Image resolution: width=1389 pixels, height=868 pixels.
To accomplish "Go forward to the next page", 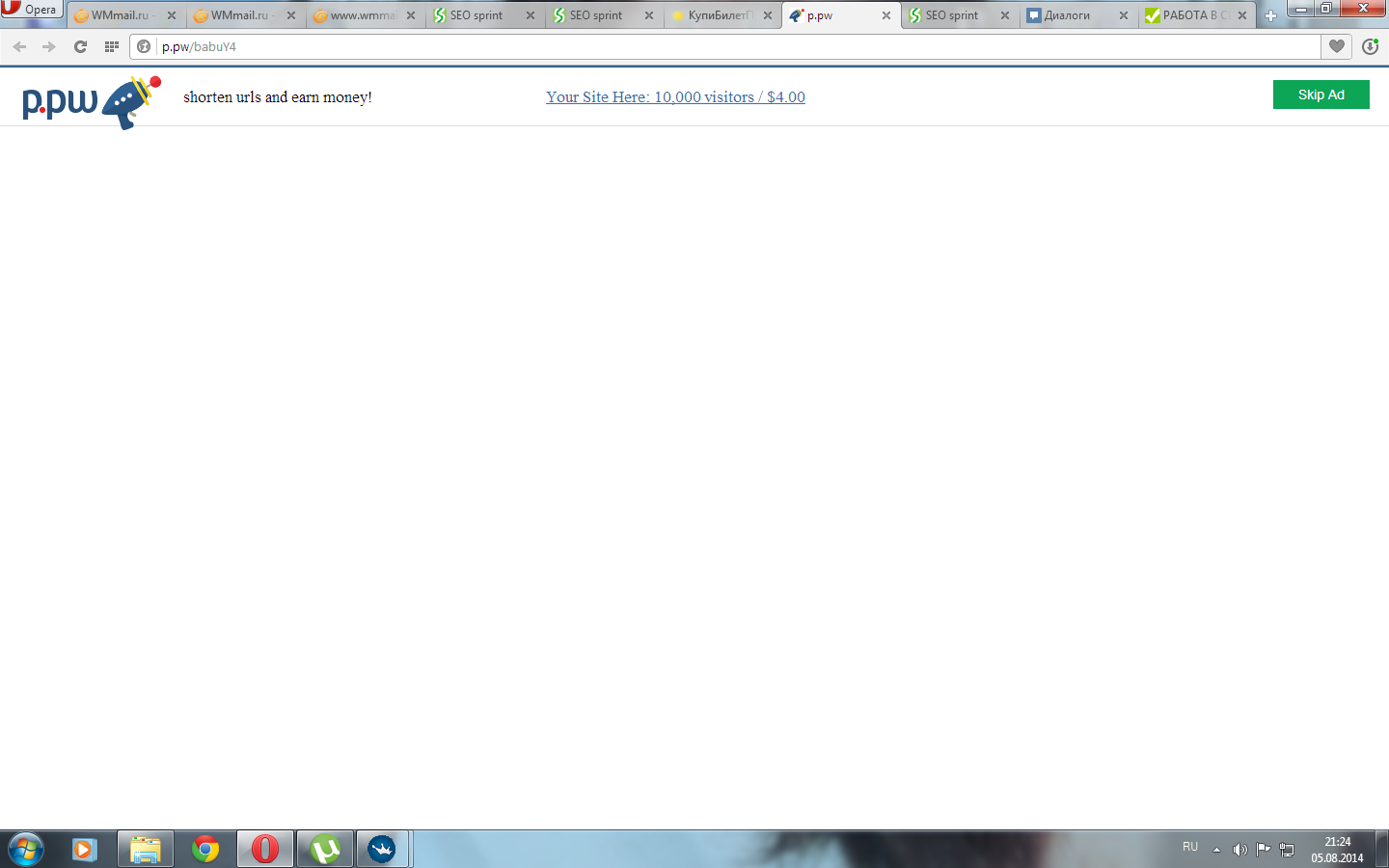I will point(49,46).
